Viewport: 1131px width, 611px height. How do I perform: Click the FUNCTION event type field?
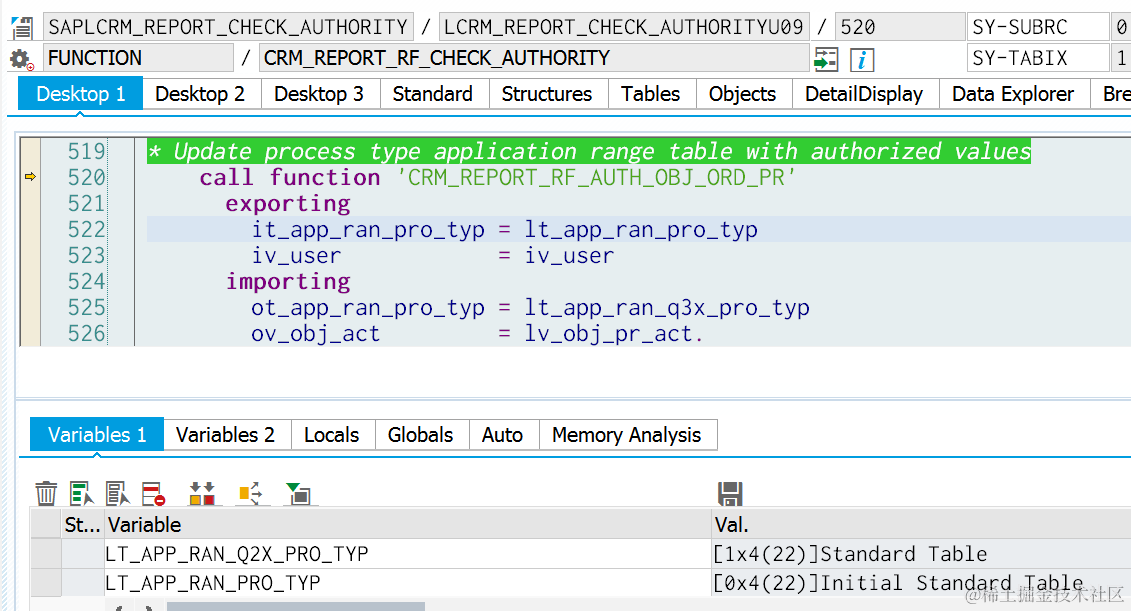tap(138, 58)
